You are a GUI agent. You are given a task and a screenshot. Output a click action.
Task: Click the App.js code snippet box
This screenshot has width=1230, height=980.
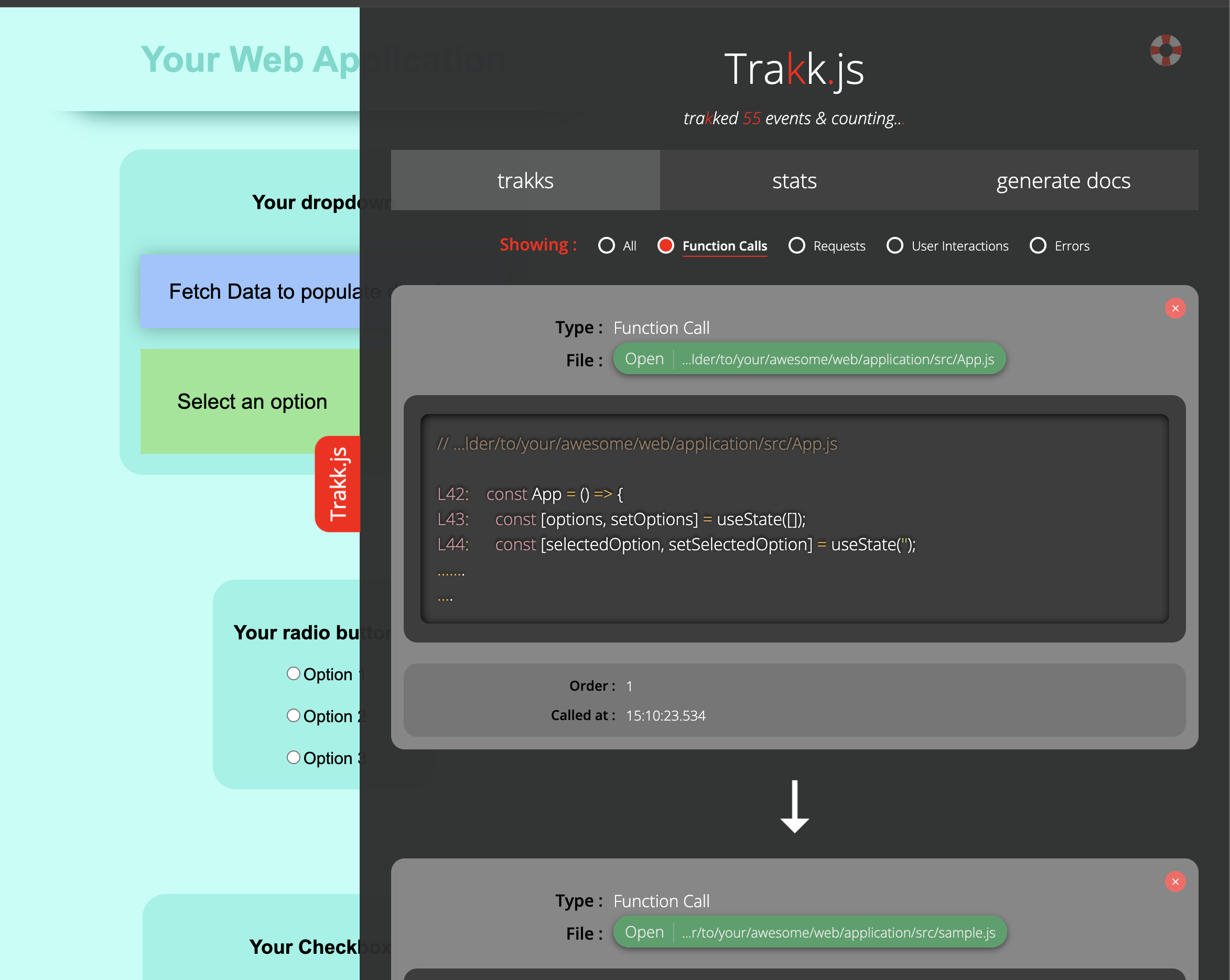[x=794, y=518]
